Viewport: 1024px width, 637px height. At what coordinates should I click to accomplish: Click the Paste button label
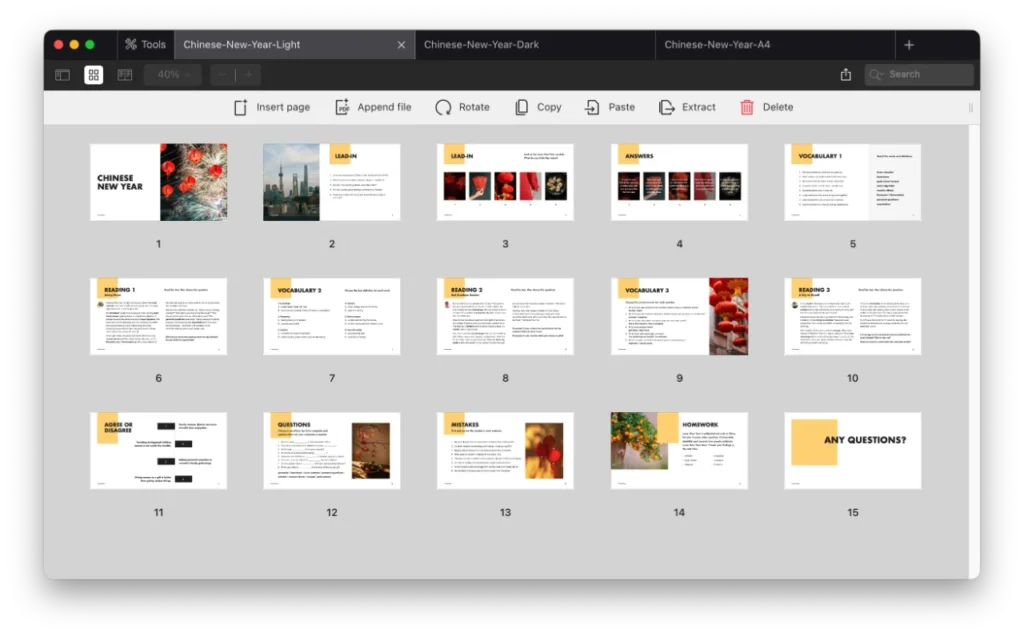[x=621, y=107]
